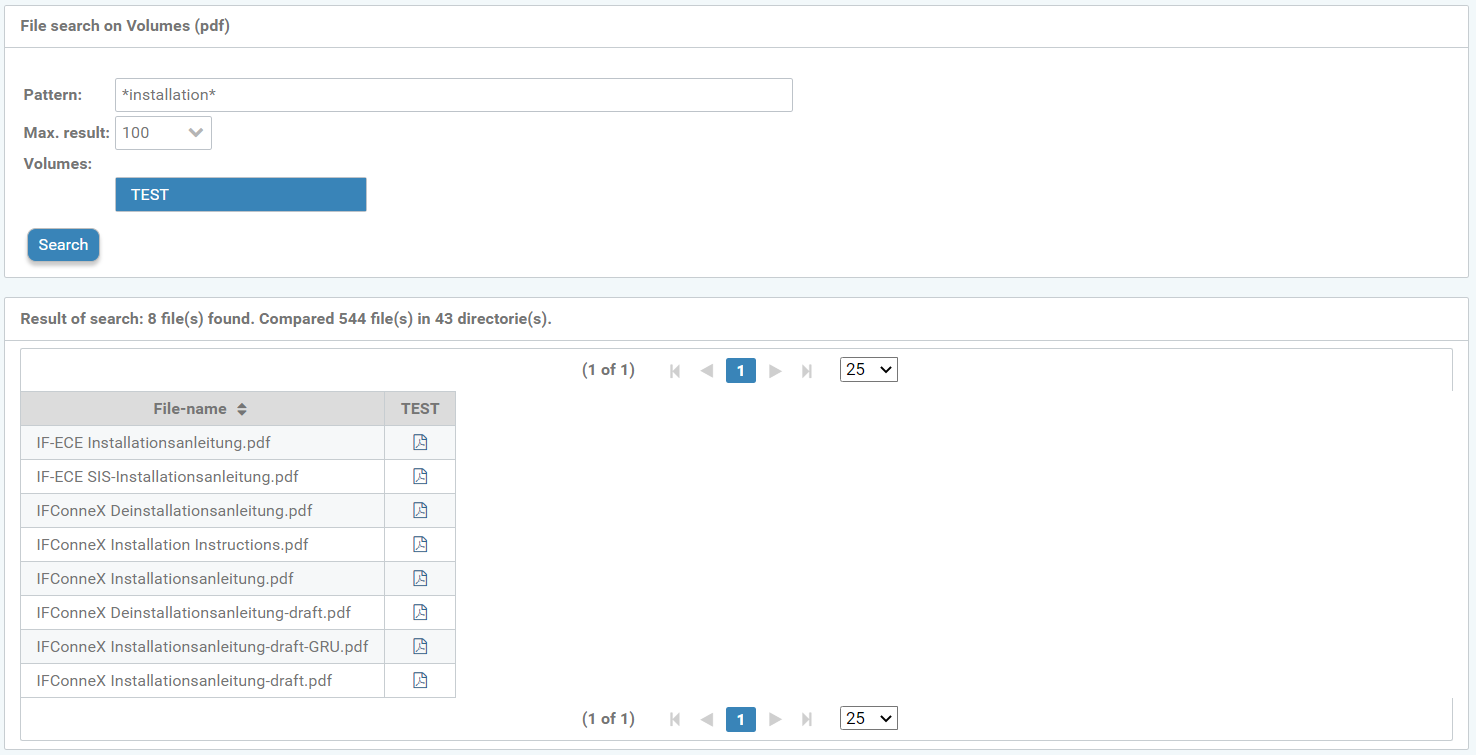Jump to first page in top paginator

675,371
